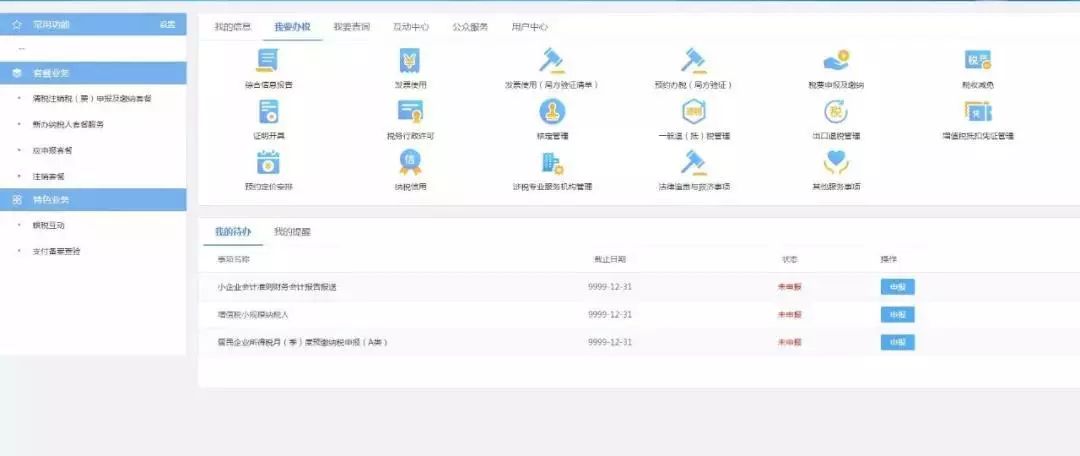Open 银税互动 under 特色业务
The image size is (1080, 456).
48,225
